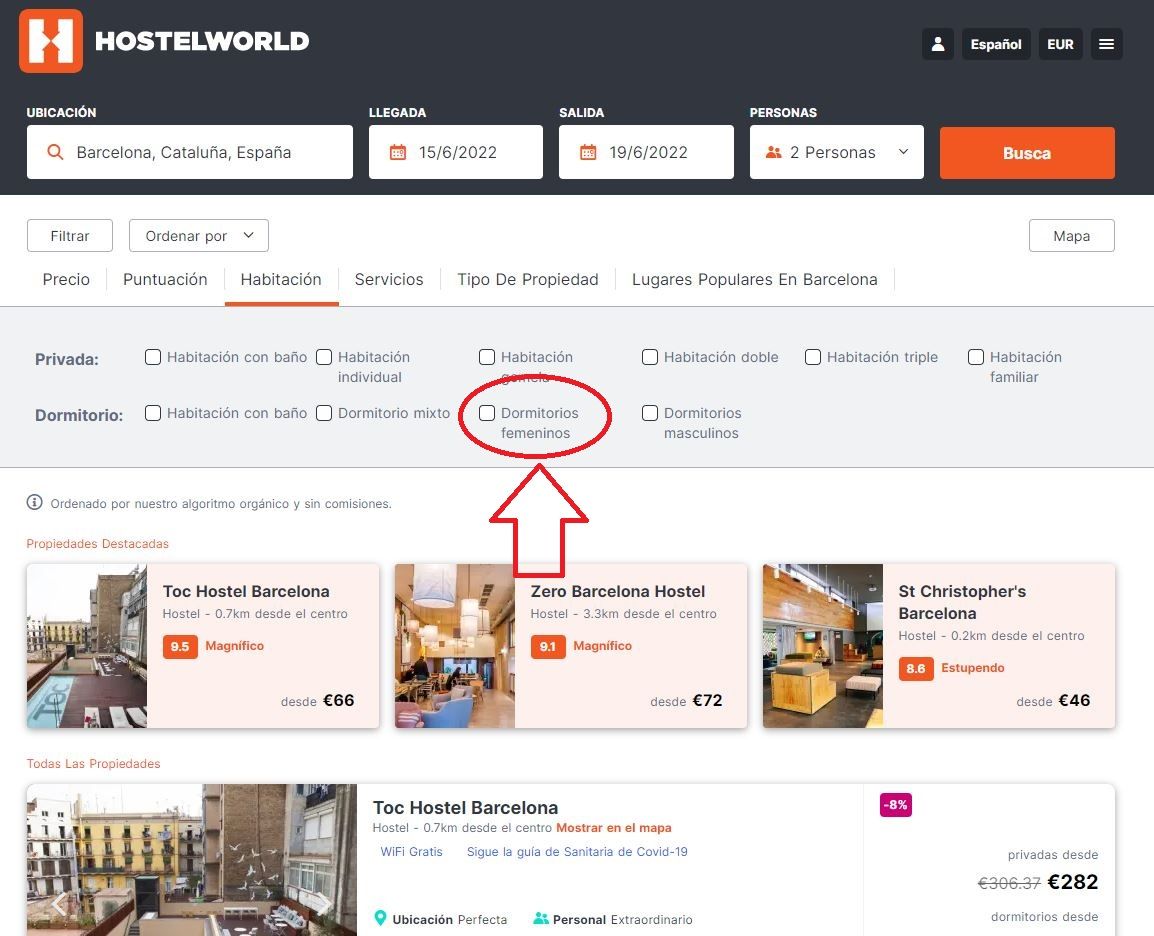Click the 15/6/2022 arrival date field
Viewport: 1154px width, 936px height.
pyautogui.click(x=456, y=152)
